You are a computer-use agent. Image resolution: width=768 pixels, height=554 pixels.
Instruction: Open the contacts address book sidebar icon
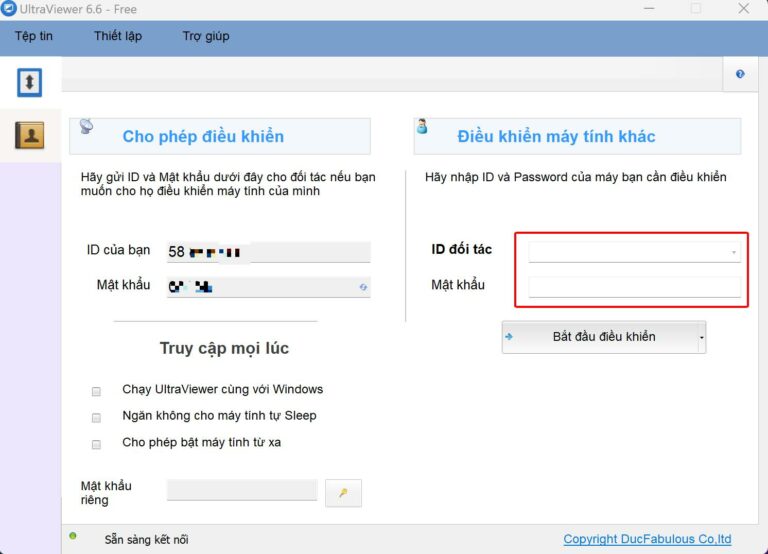pyautogui.click(x=30, y=134)
